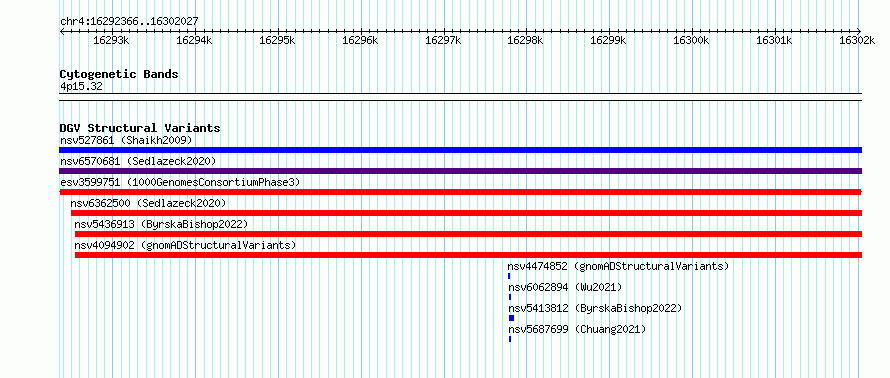Click the nsv527861 (Shaikh2009) variant label
The width and height of the screenshot is (890, 378).
pos(126,140)
